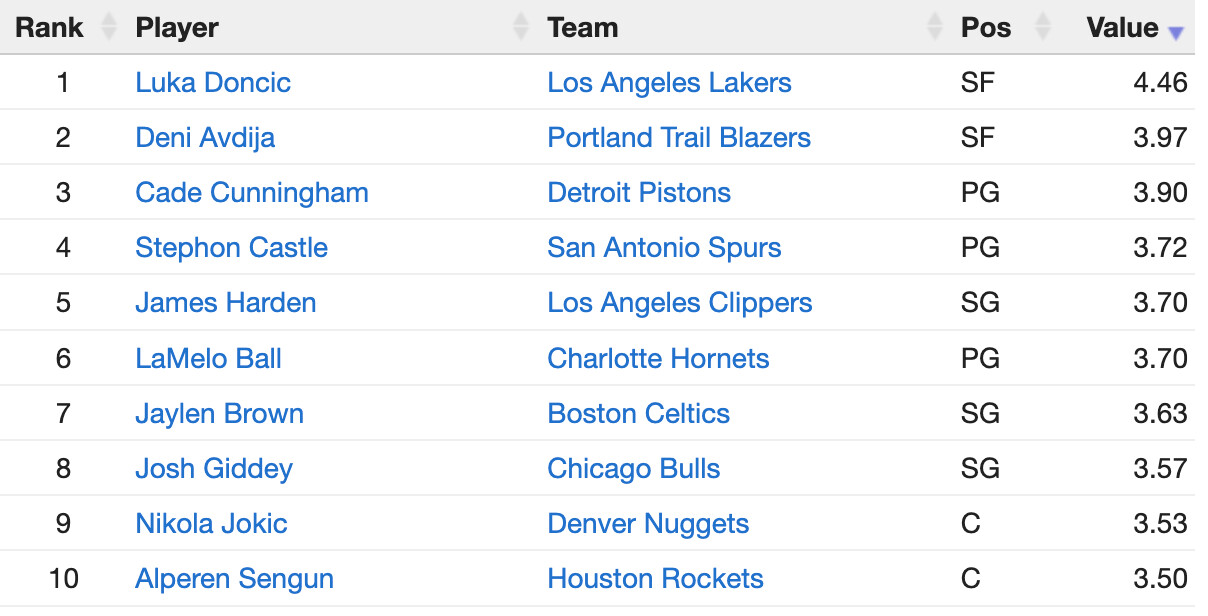The image size is (1208, 616).
Task: Open James Harden's player page
Action: pyautogui.click(x=226, y=303)
